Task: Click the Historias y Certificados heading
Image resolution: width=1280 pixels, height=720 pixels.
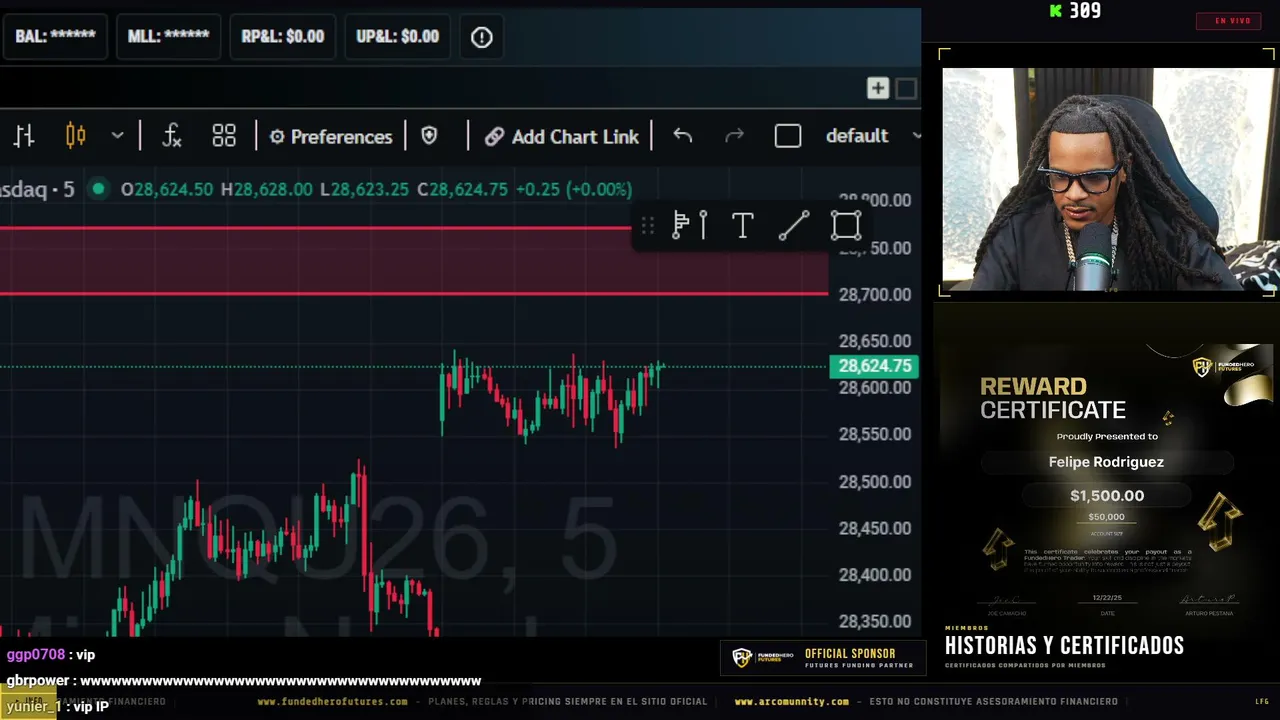Action: click(x=1064, y=646)
